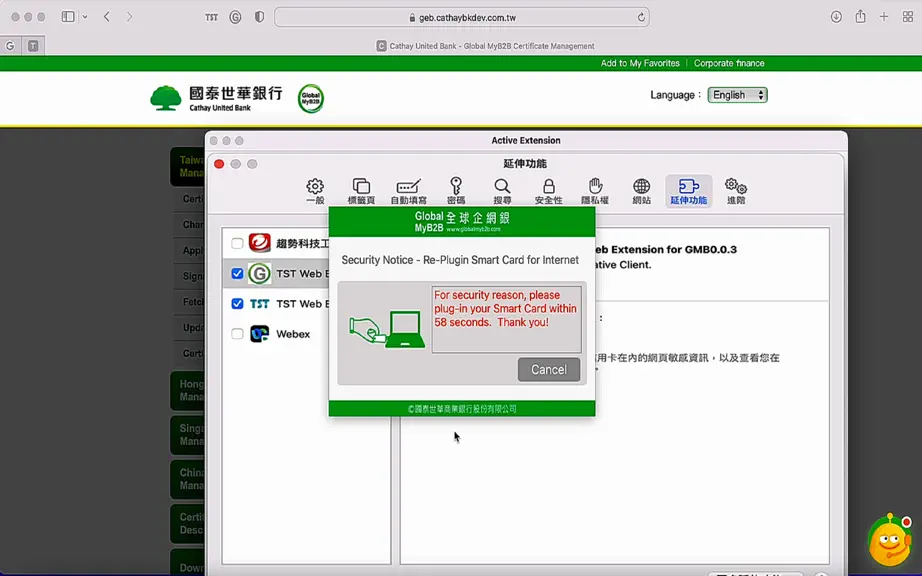Open a new tab with plus icon
922x576 pixels.
[884, 17]
